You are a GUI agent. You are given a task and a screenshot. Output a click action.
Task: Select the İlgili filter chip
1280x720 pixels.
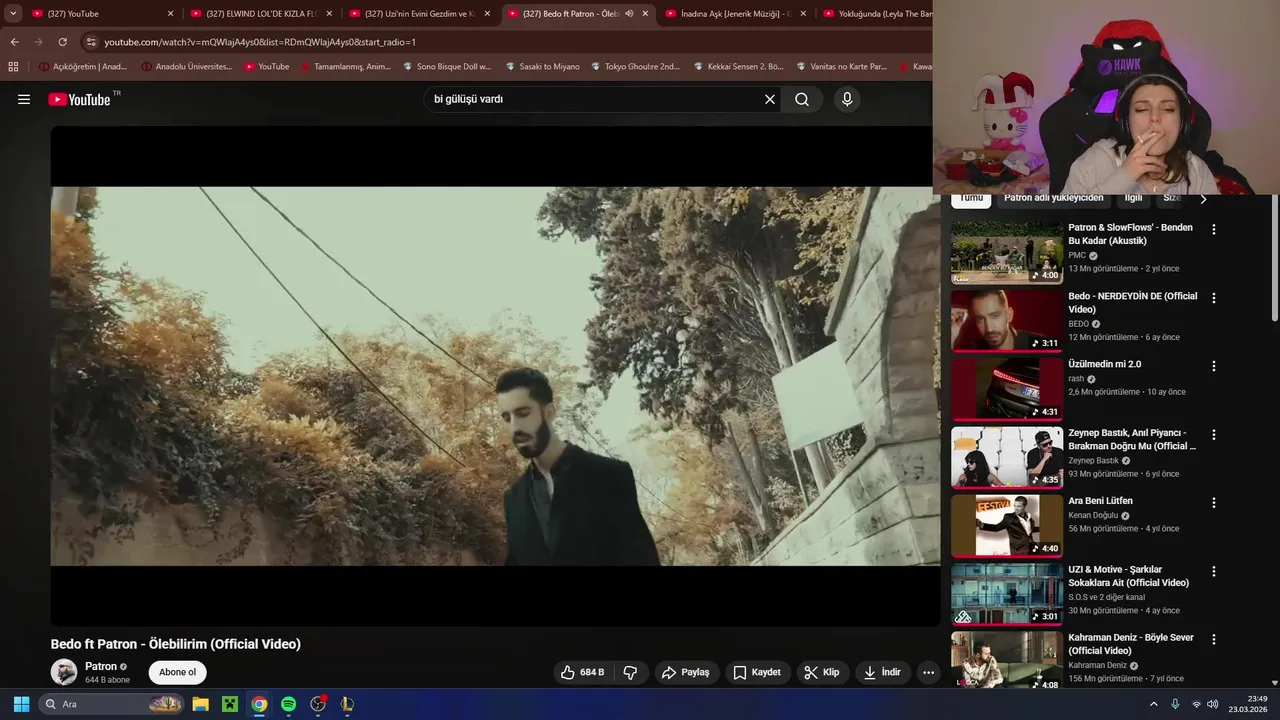point(1133,198)
